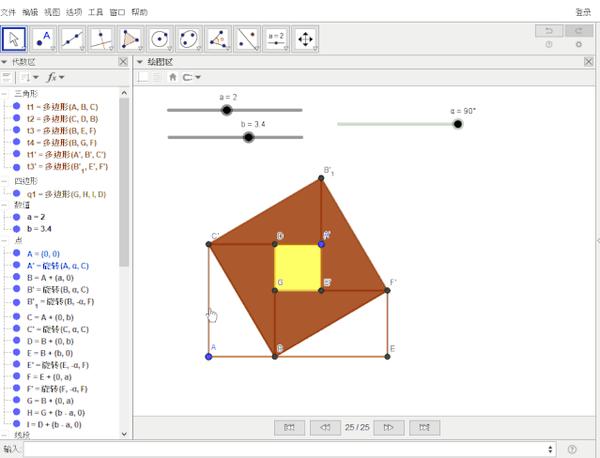The height and width of the screenshot is (458, 600).
Task: Click Algebra view scrollbar down arrow
Action: [124, 434]
